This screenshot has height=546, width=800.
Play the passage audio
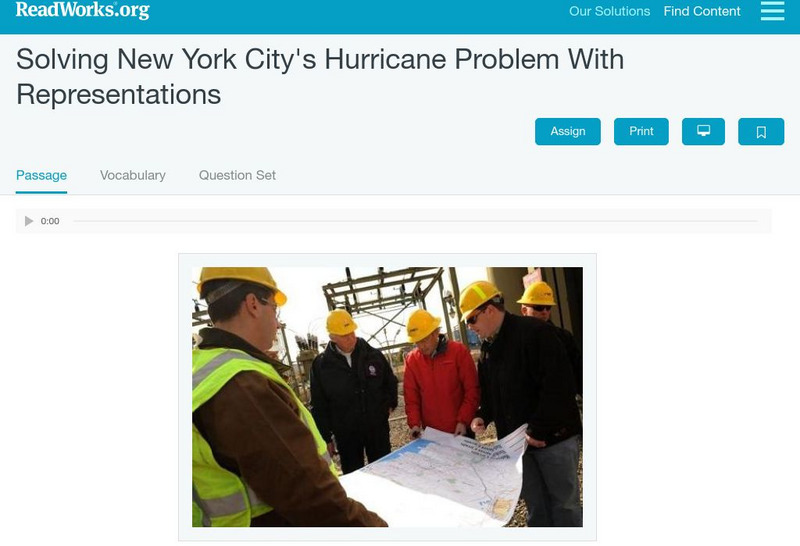point(29,221)
